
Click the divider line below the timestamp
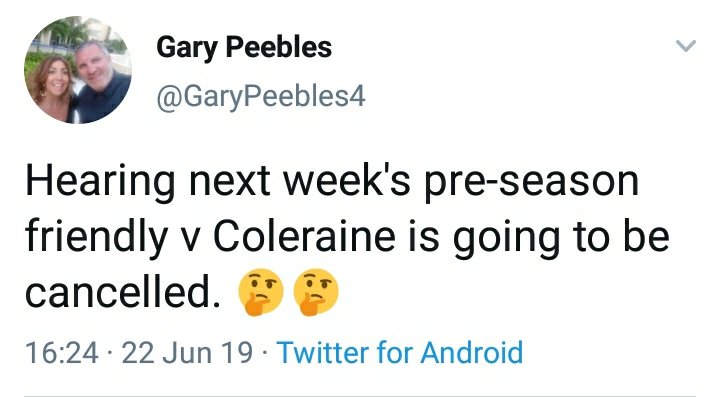360,395
